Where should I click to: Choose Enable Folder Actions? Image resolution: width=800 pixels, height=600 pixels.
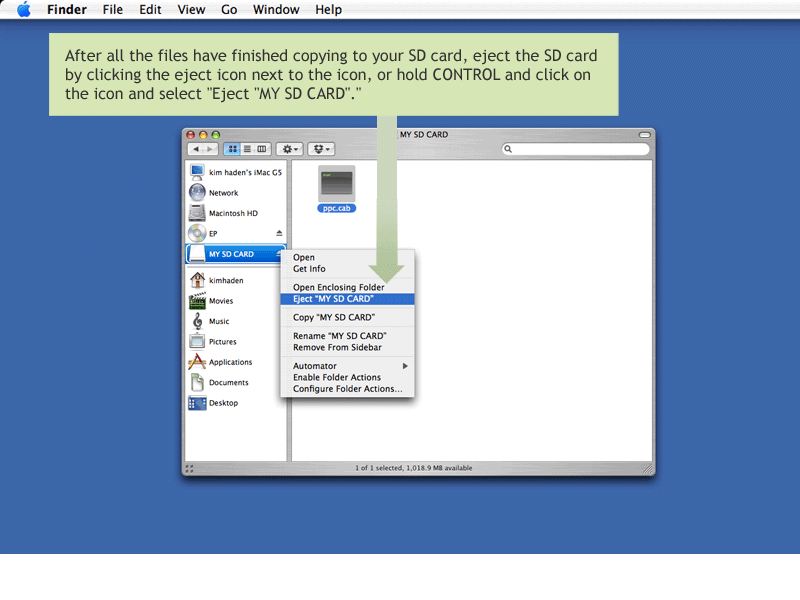[x=347, y=378]
